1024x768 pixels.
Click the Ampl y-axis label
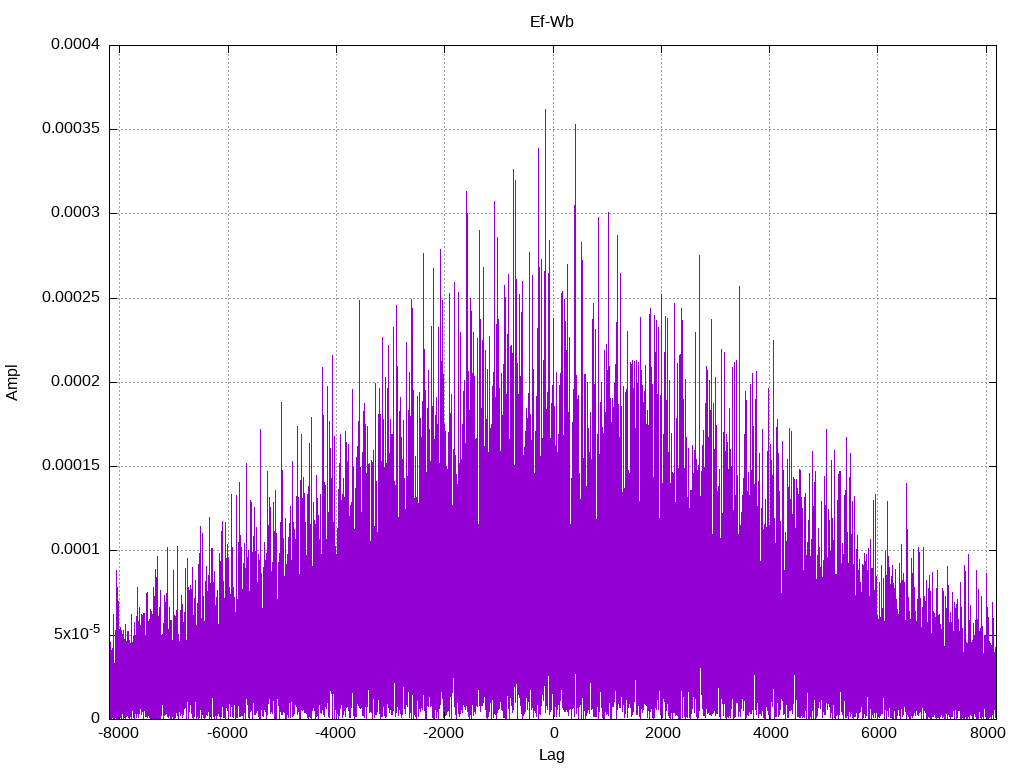pos(12,382)
